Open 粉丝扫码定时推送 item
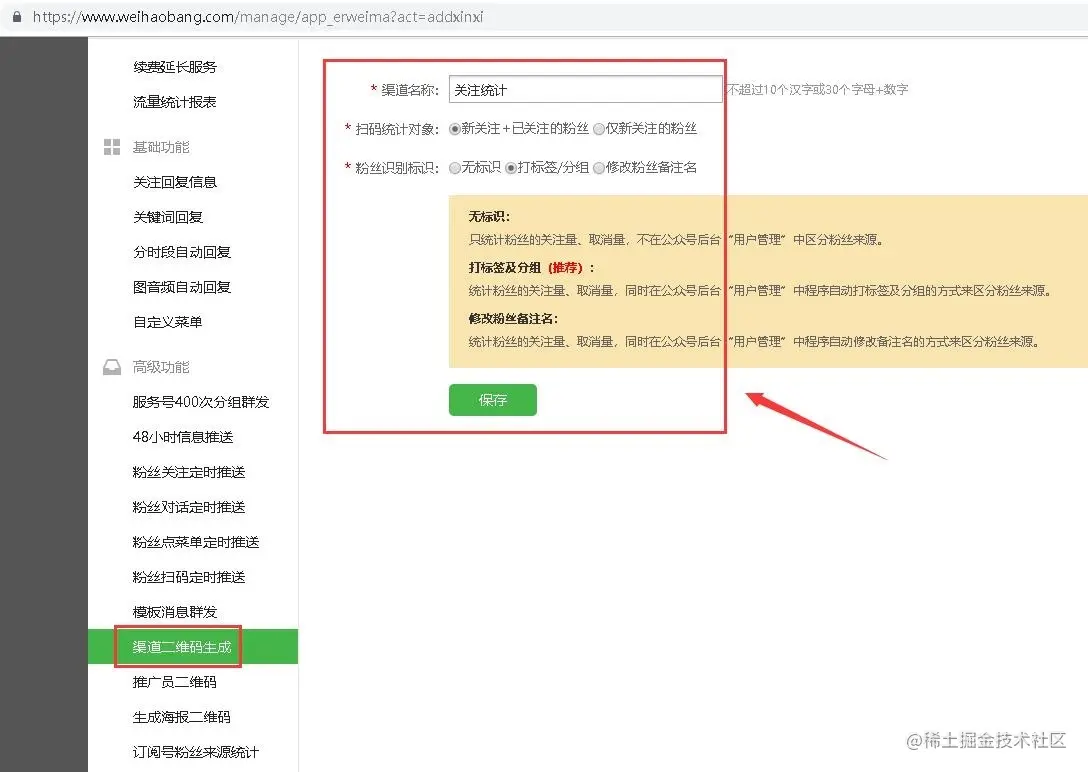The image size is (1088, 772). 189,577
